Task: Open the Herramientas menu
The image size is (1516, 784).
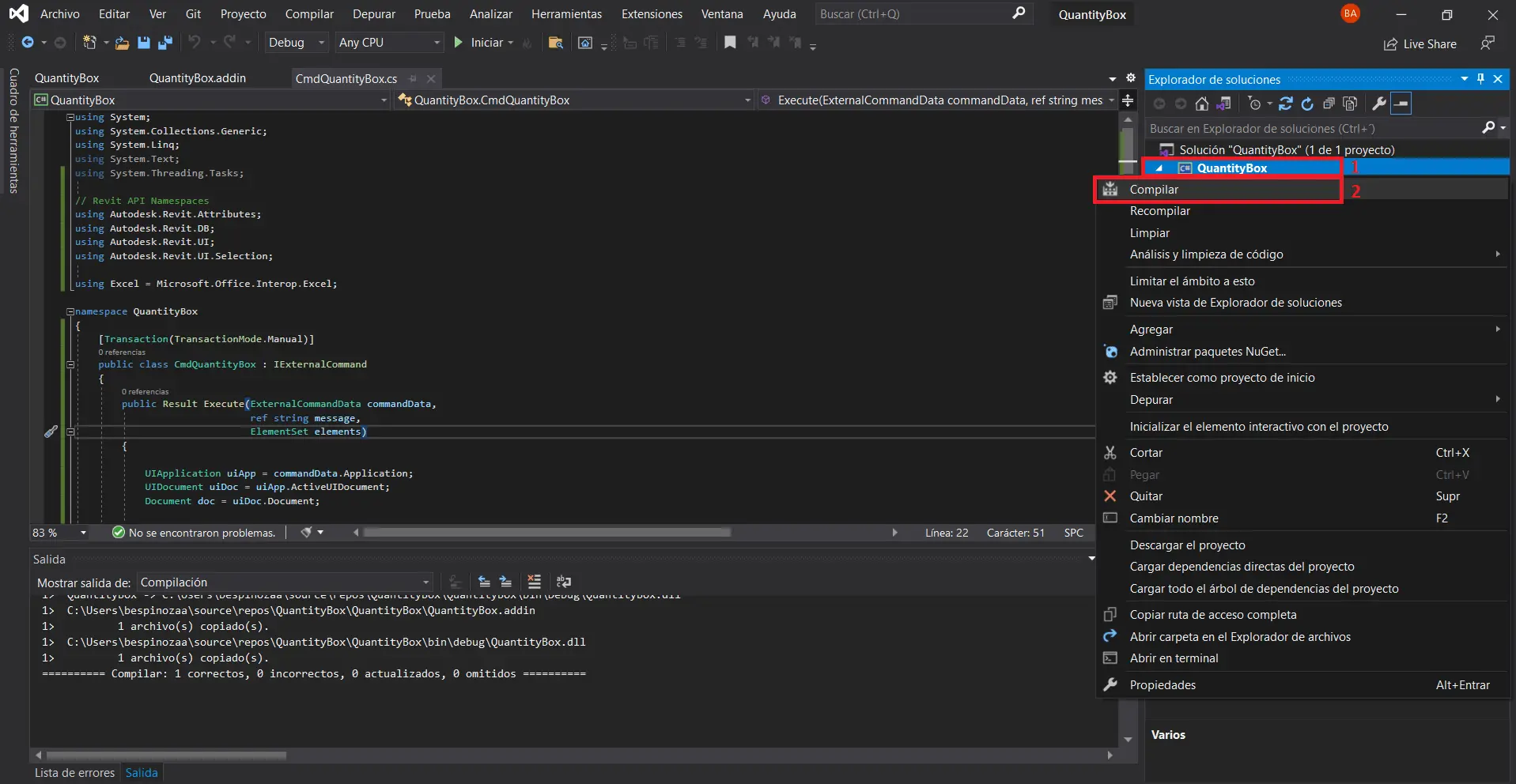Action: tap(566, 14)
